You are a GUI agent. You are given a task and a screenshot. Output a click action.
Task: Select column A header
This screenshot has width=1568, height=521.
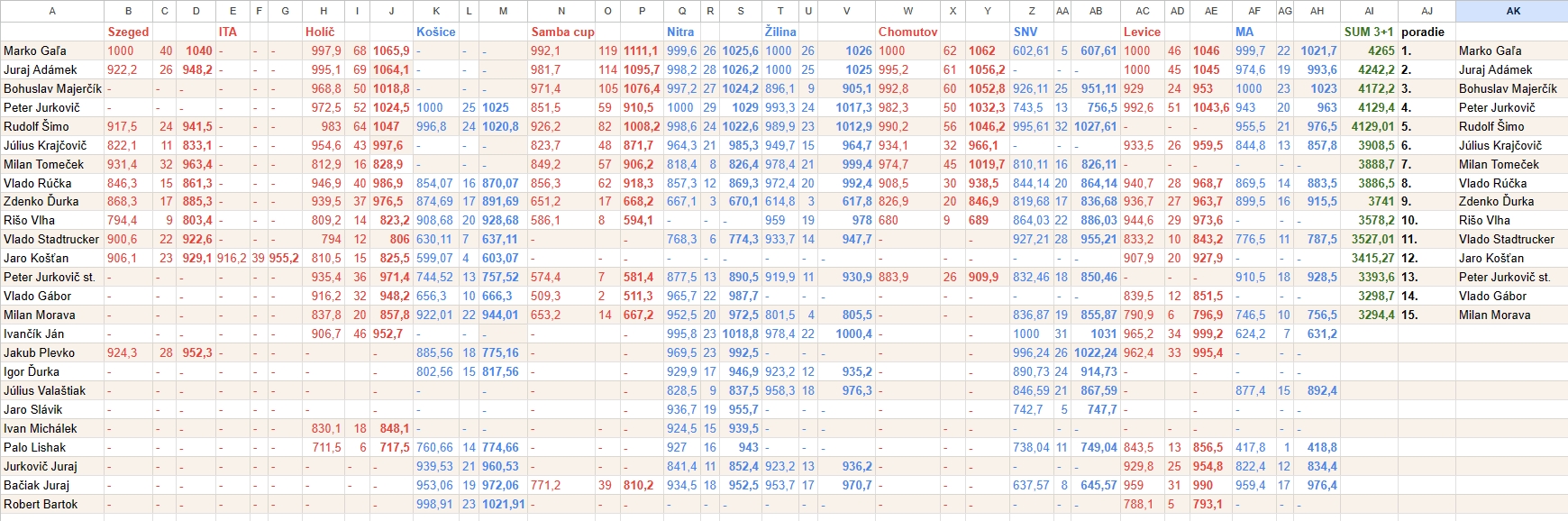[52, 11]
